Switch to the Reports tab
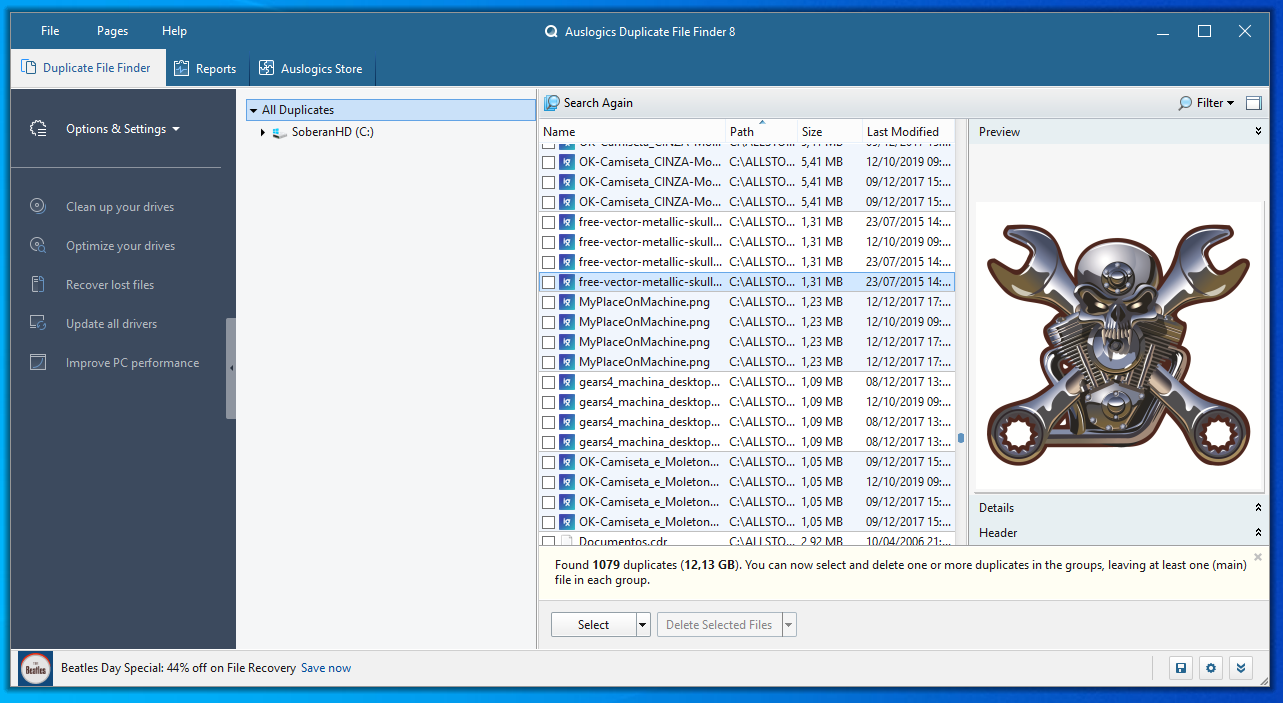The width and height of the screenshot is (1283, 703). pyautogui.click(x=205, y=69)
